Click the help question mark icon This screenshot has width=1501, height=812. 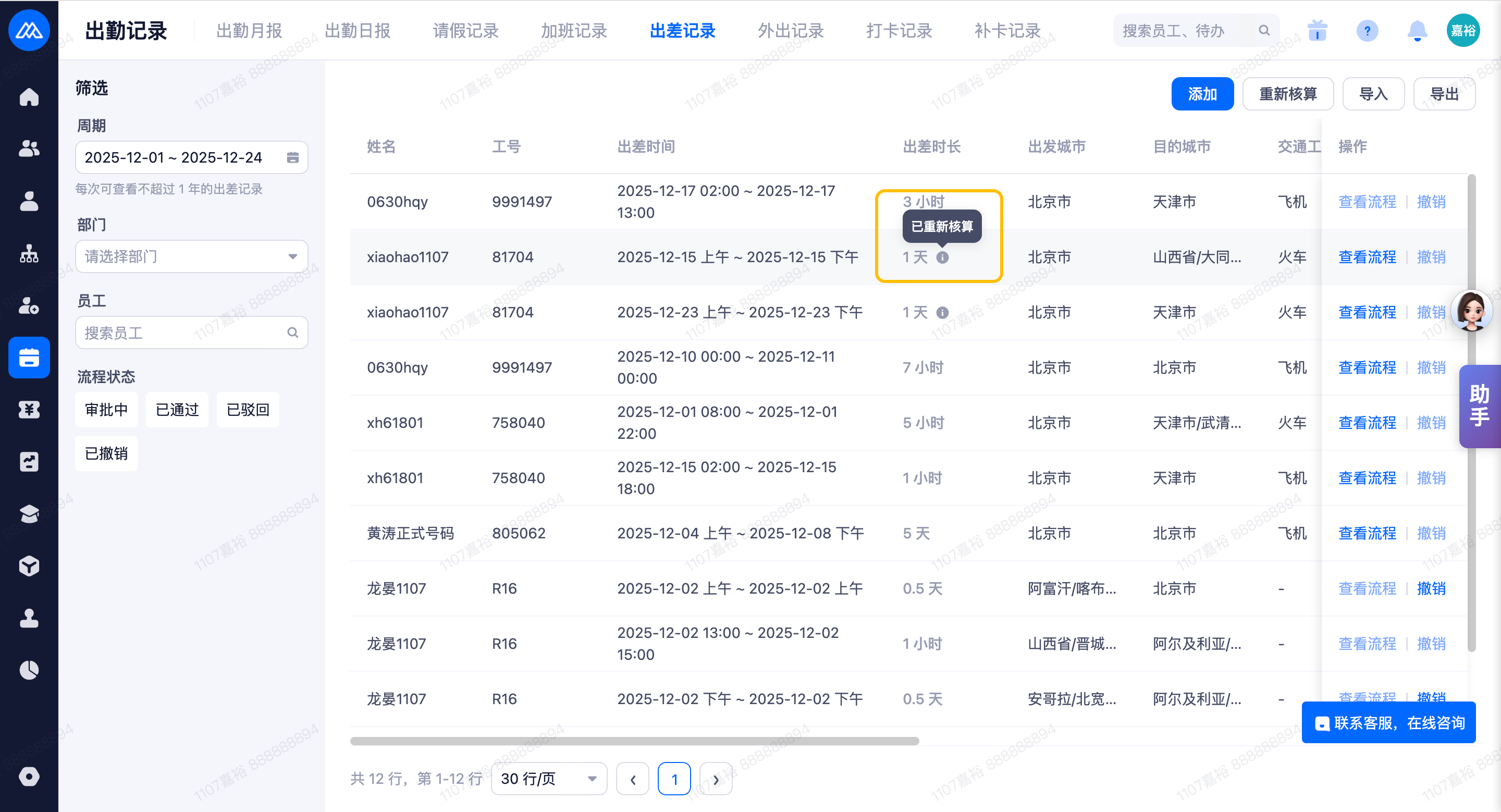[1367, 30]
